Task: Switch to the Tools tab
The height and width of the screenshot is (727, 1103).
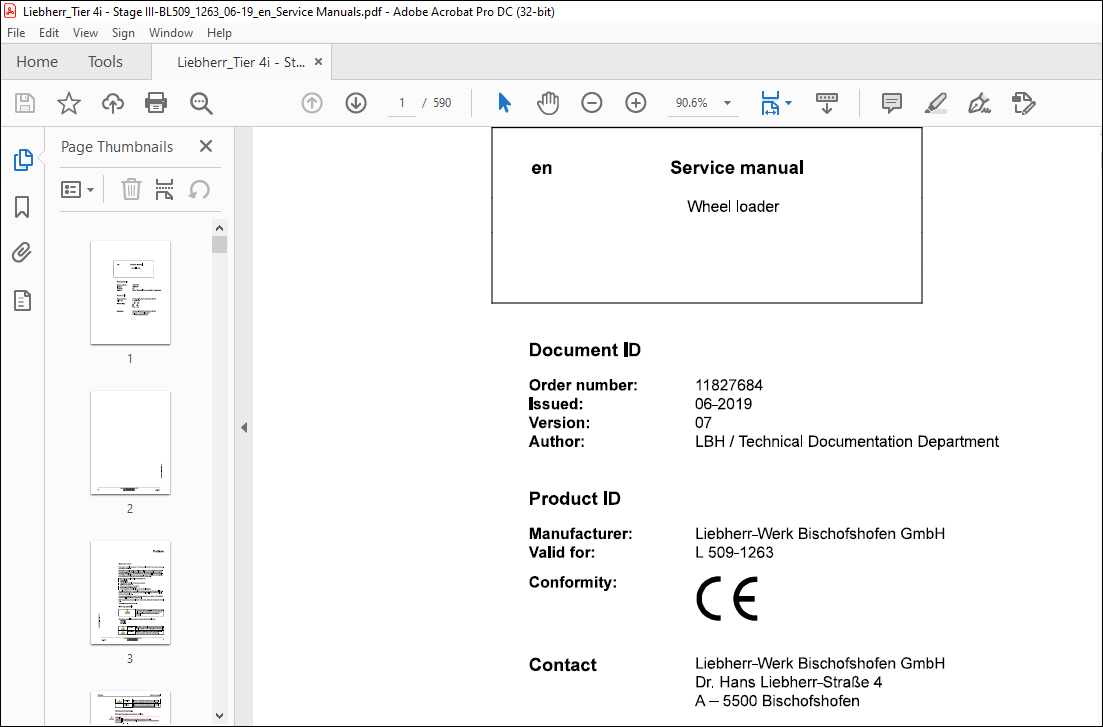Action: (x=106, y=62)
